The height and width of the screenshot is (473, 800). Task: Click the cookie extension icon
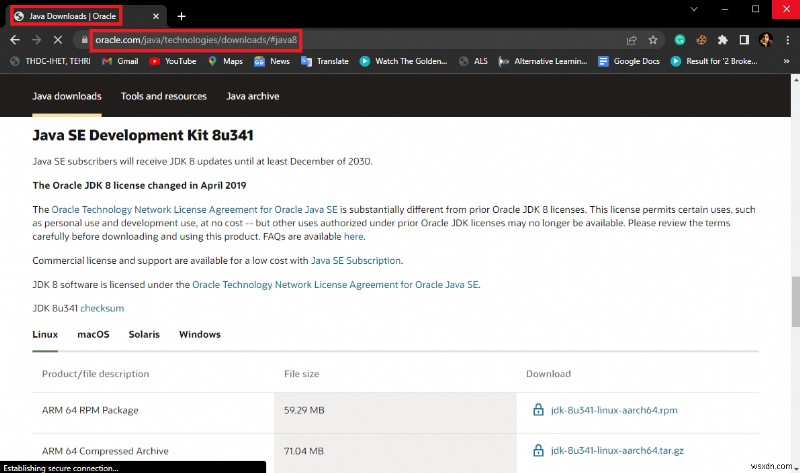click(701, 40)
